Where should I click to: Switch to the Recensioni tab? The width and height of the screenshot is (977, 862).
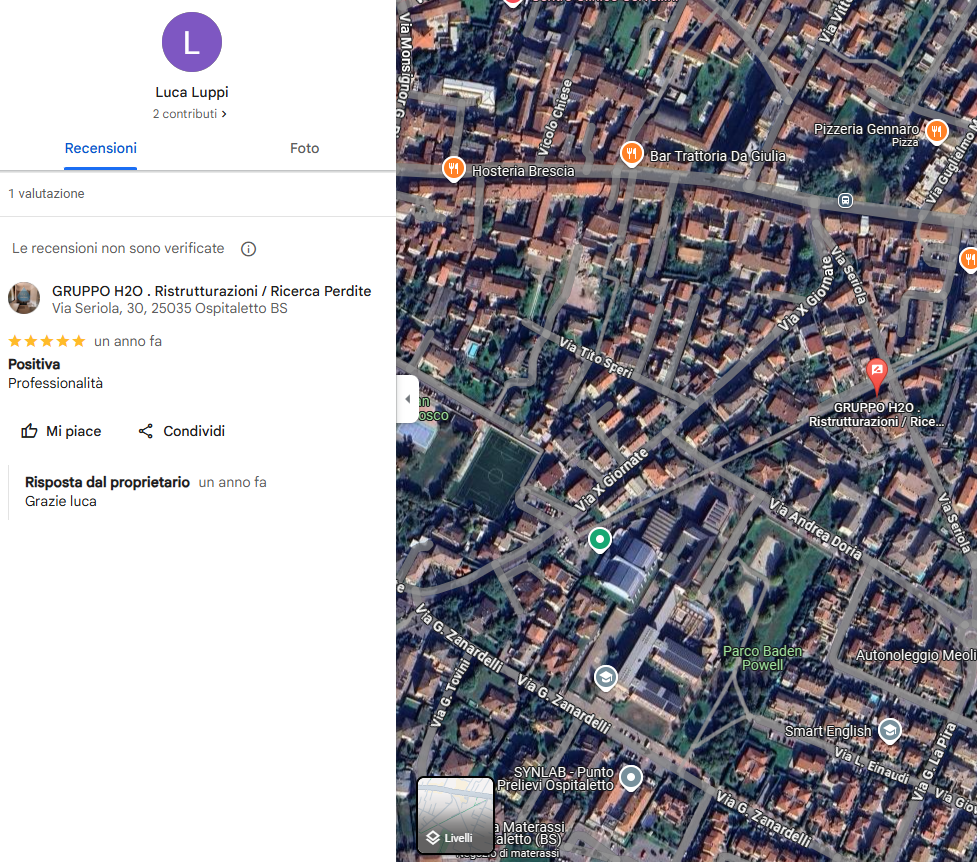(100, 148)
